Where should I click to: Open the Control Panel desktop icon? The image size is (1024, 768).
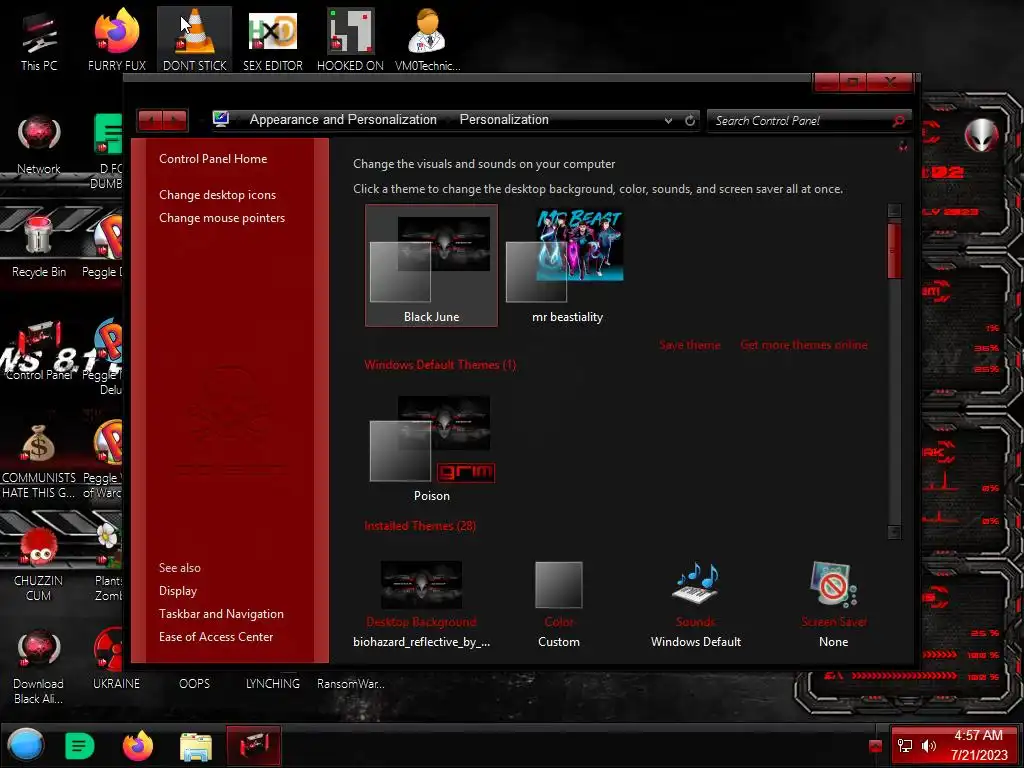click(39, 351)
